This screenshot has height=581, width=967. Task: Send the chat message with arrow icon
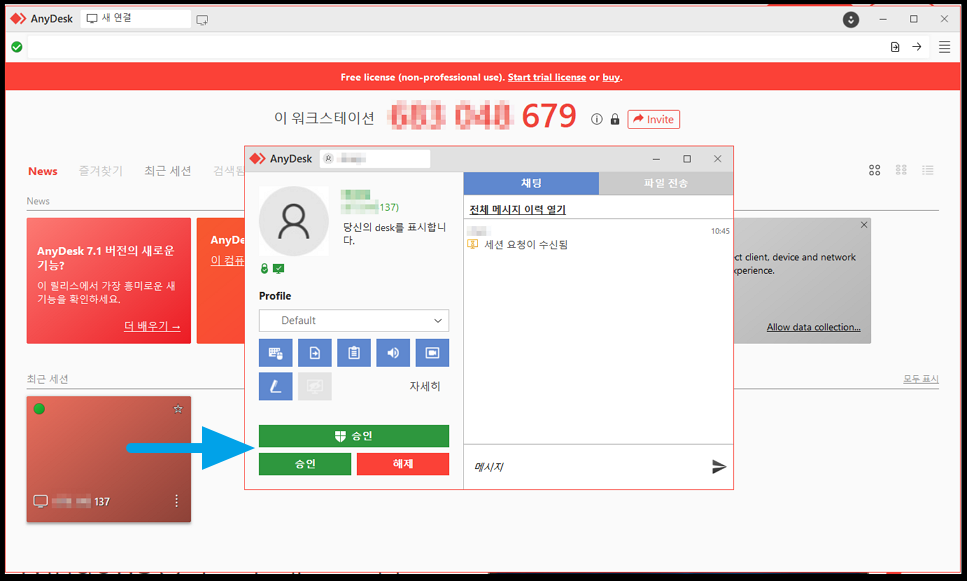click(718, 467)
